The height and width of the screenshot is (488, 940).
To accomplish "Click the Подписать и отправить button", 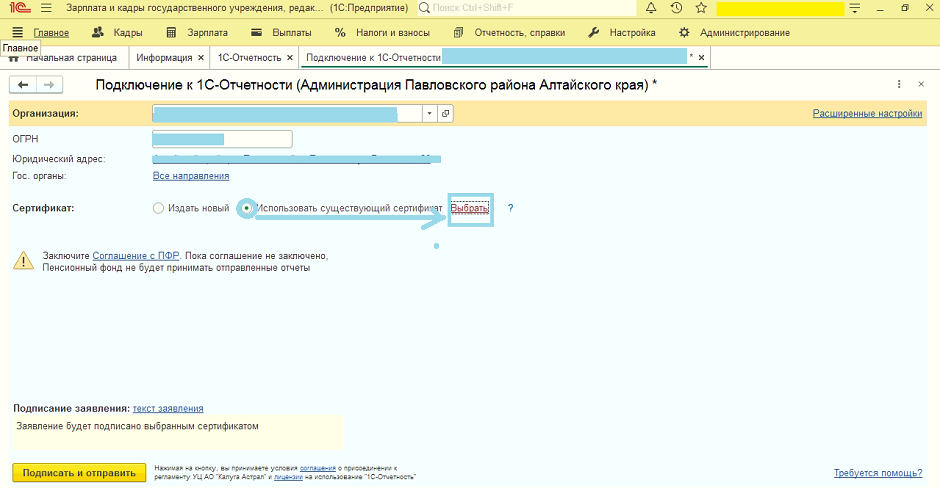I will click(x=79, y=473).
